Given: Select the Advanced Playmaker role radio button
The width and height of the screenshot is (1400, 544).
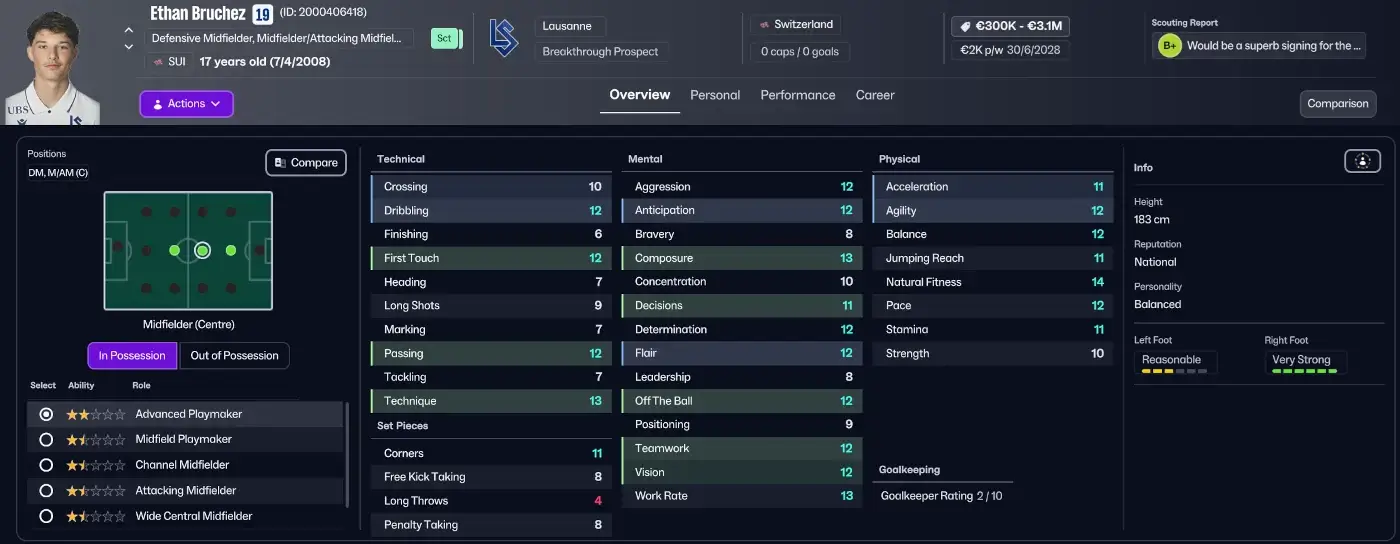Looking at the screenshot, I should 45,414.
